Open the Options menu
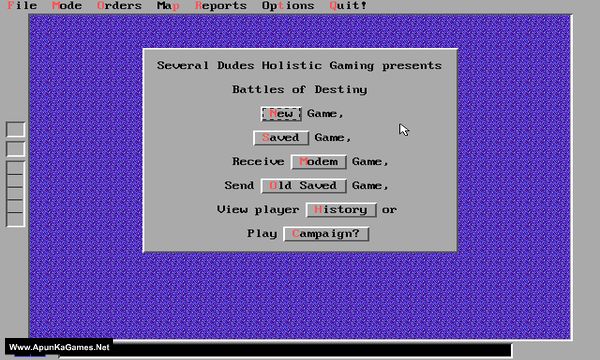The height and width of the screenshot is (360, 600). pos(288,6)
